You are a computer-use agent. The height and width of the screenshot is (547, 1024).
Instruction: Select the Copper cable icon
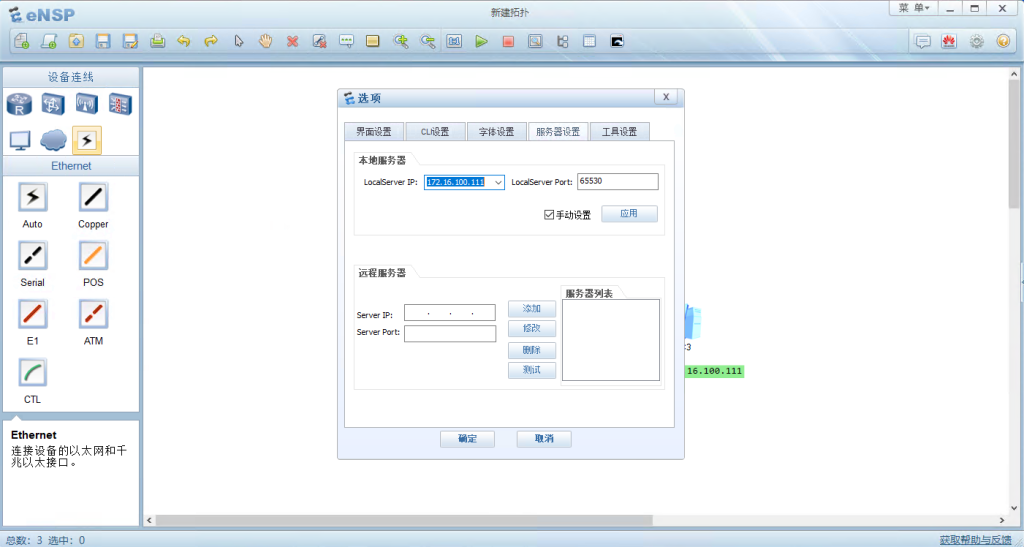93,198
